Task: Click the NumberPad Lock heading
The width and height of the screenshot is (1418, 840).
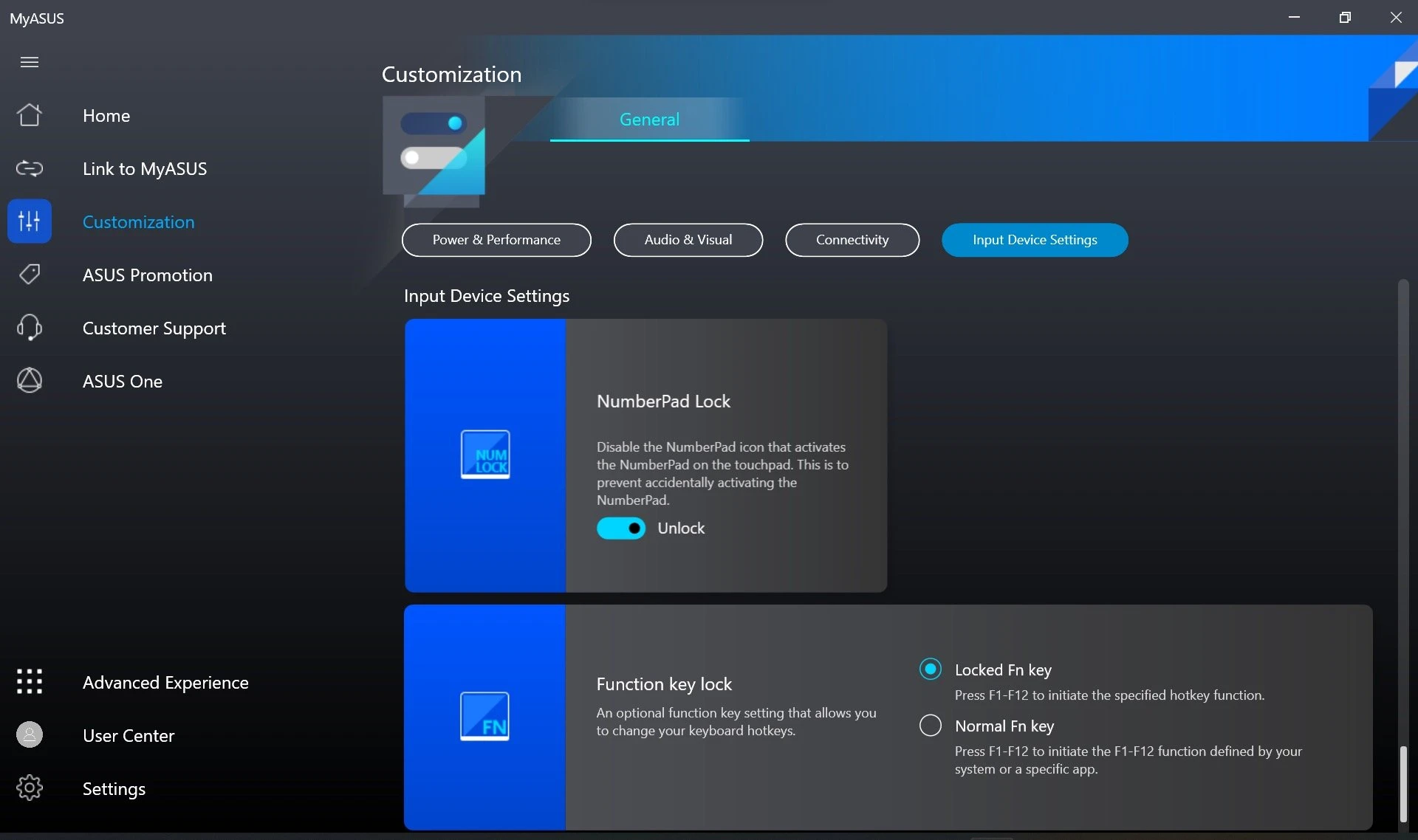Action: [x=663, y=401]
